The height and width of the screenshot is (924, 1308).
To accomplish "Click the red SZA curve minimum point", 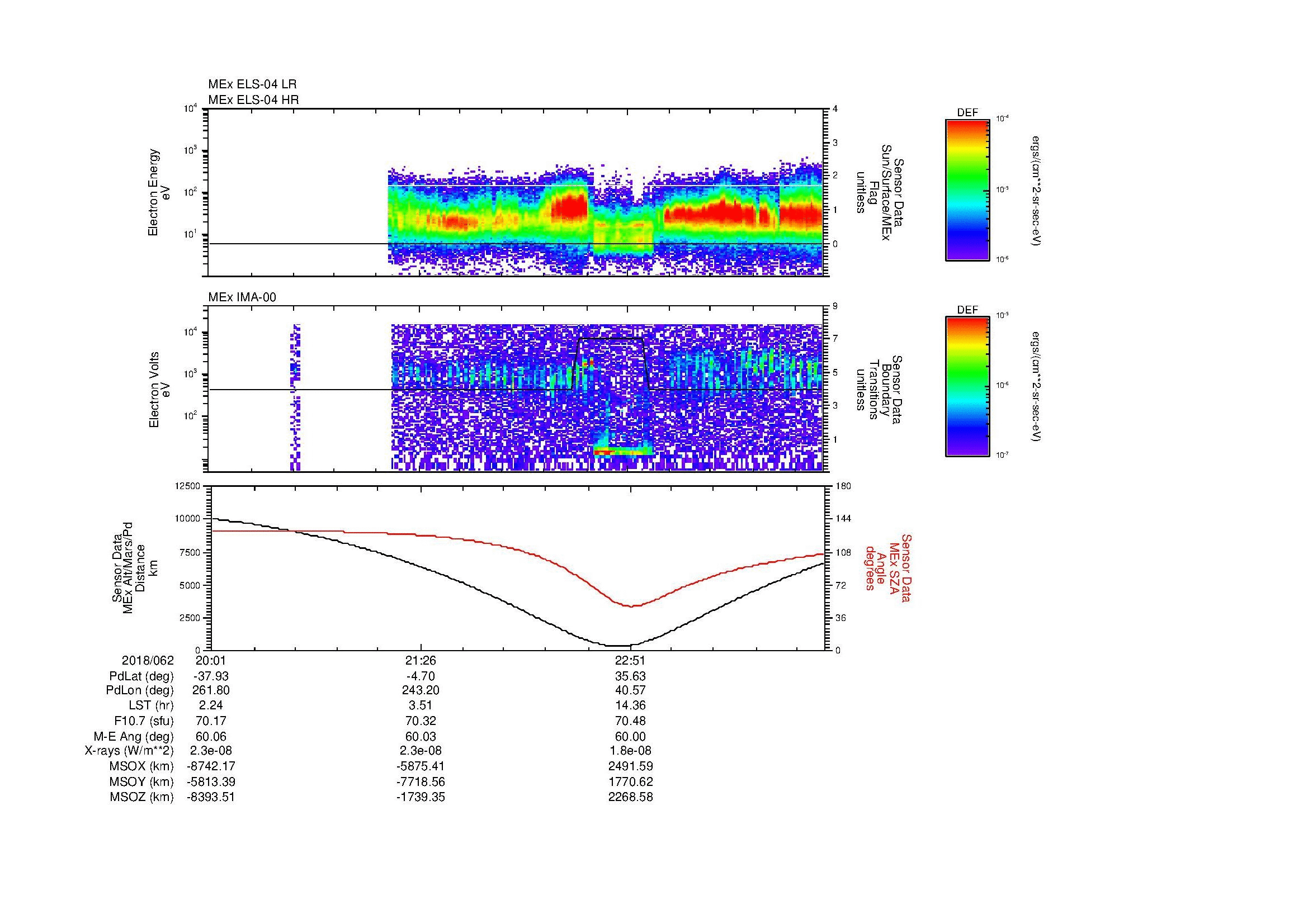I will coord(631,606).
